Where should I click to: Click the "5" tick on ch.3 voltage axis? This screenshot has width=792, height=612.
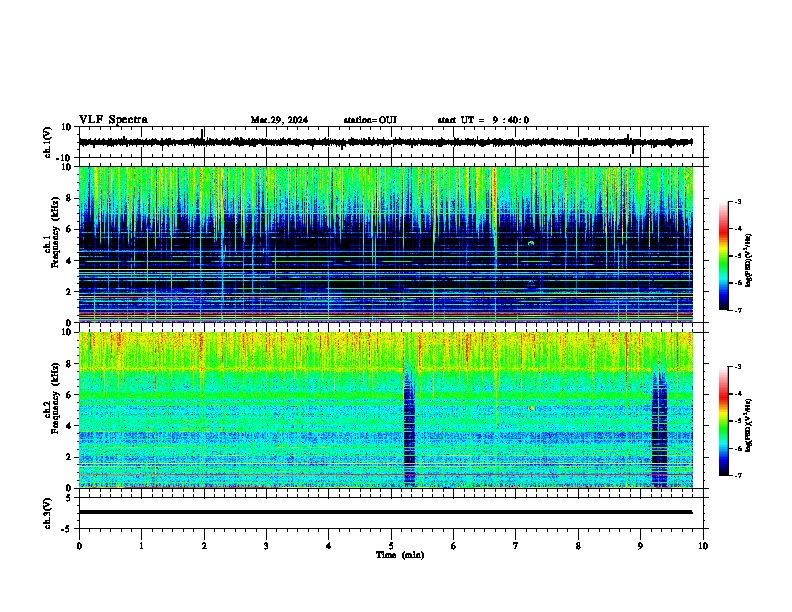click(x=69, y=498)
